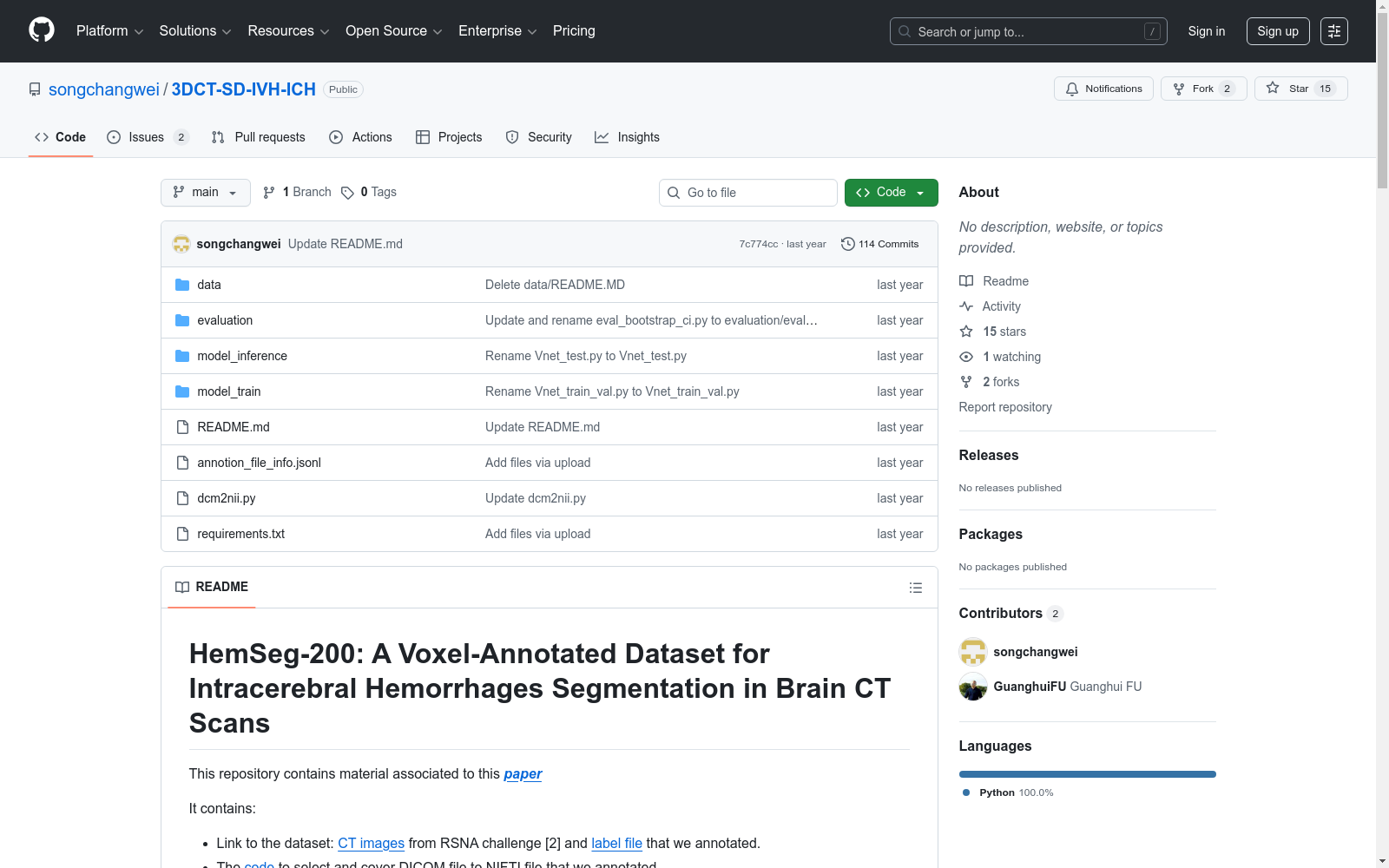Click the evaluation folder icon
Image resolution: width=1389 pixels, height=868 pixels.
(x=182, y=320)
